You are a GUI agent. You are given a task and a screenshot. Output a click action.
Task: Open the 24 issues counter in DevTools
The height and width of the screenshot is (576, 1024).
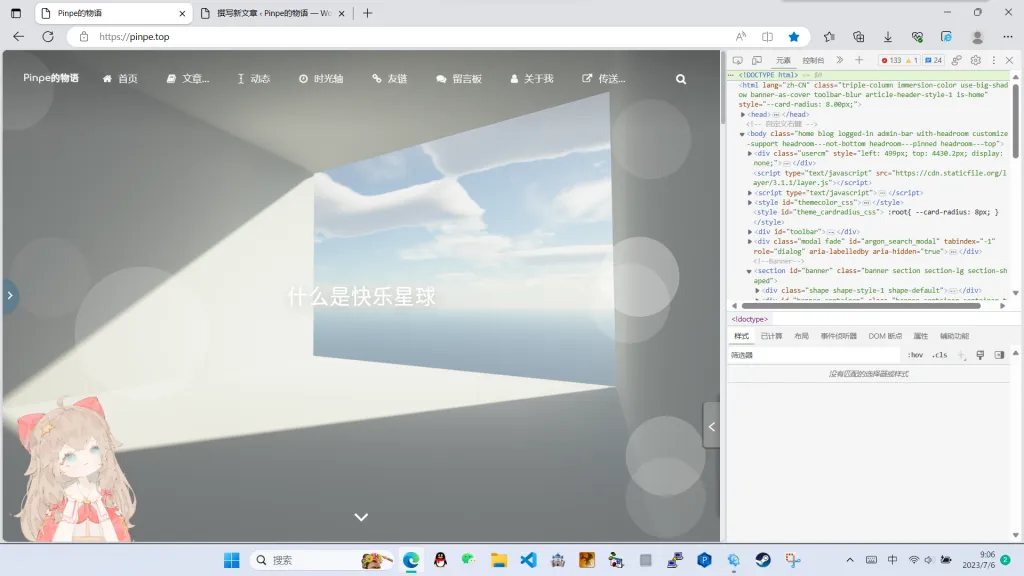tap(933, 60)
